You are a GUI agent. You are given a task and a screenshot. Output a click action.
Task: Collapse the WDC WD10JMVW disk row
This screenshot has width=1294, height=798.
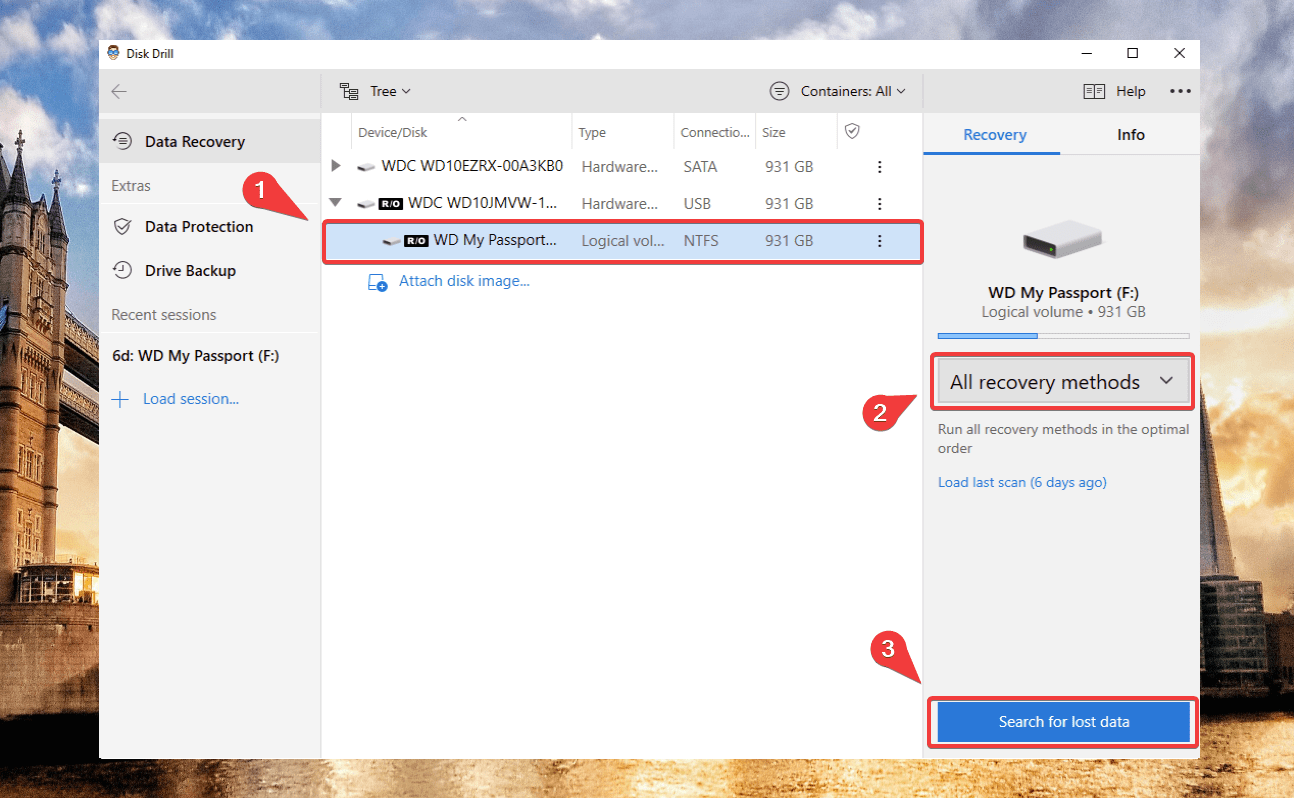336,203
